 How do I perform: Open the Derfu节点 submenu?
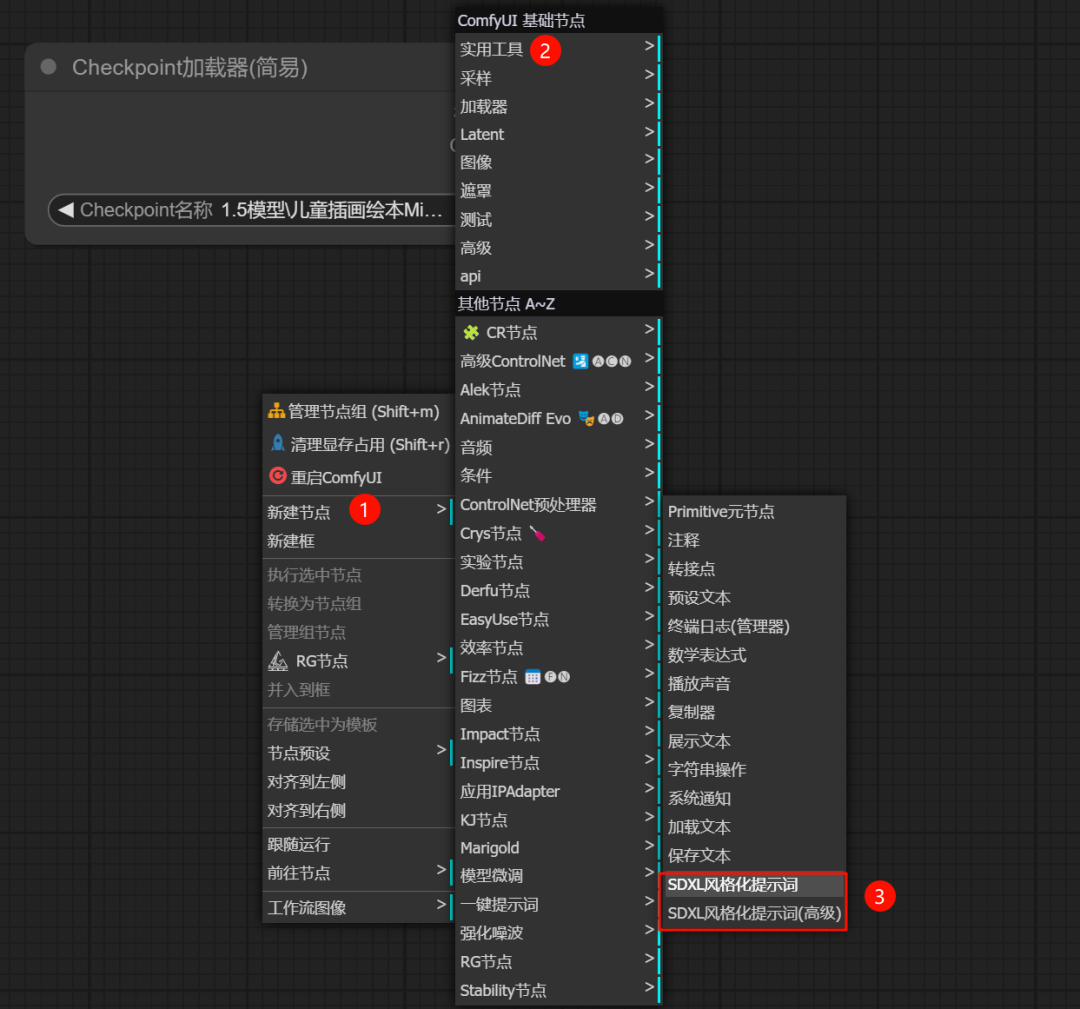coord(558,591)
